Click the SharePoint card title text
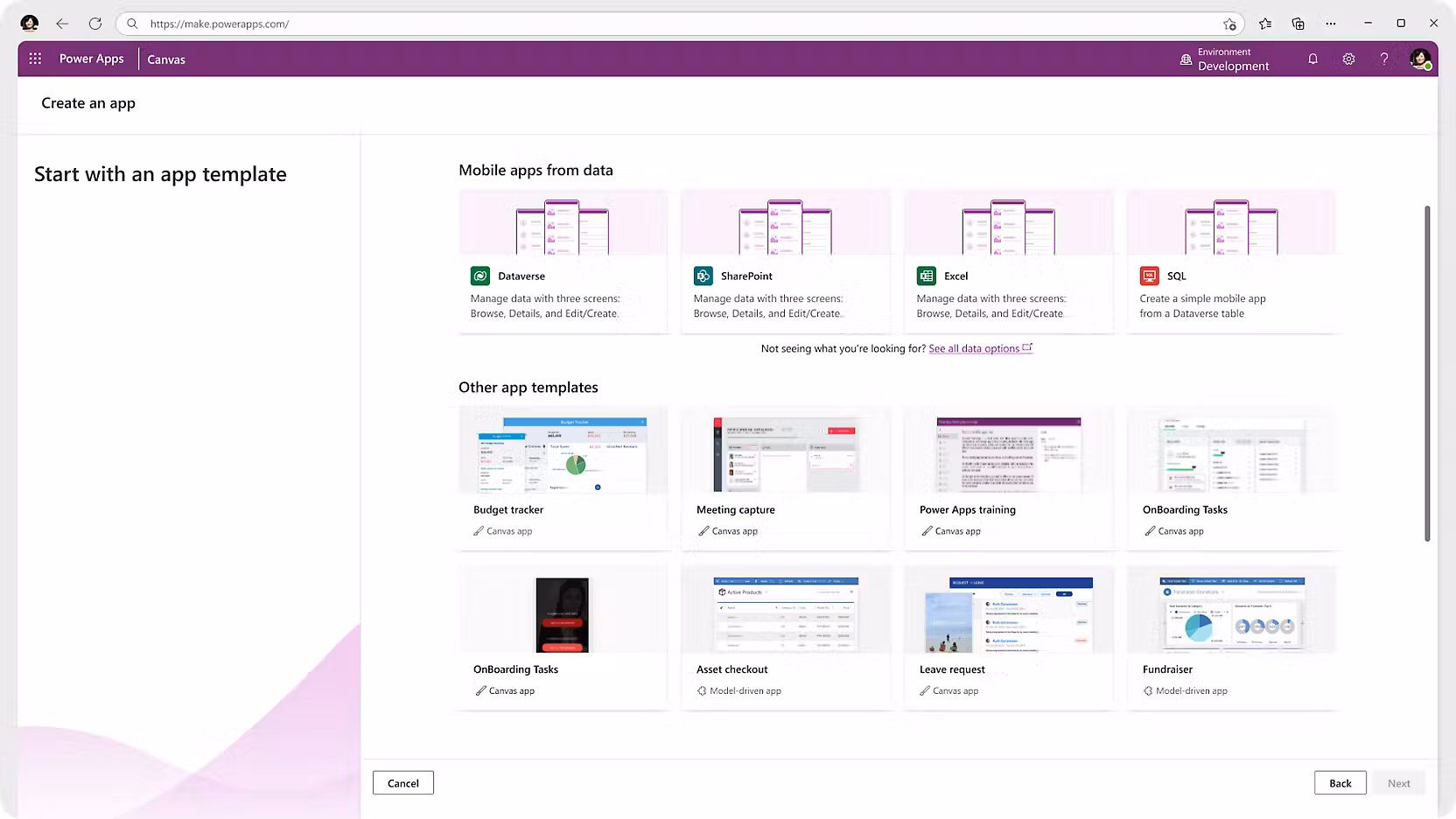 point(746,276)
